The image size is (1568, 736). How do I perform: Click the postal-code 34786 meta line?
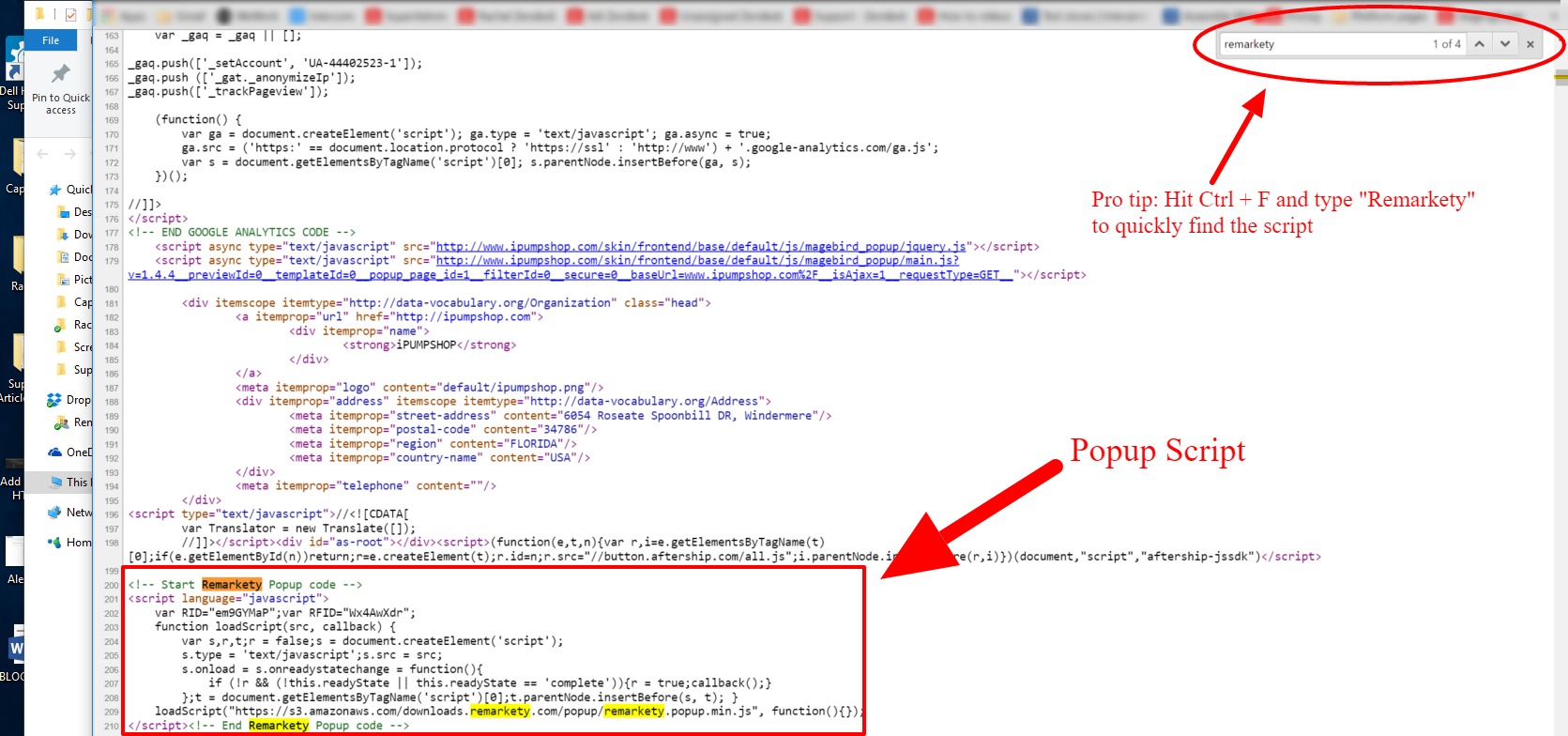pyautogui.click(x=443, y=430)
